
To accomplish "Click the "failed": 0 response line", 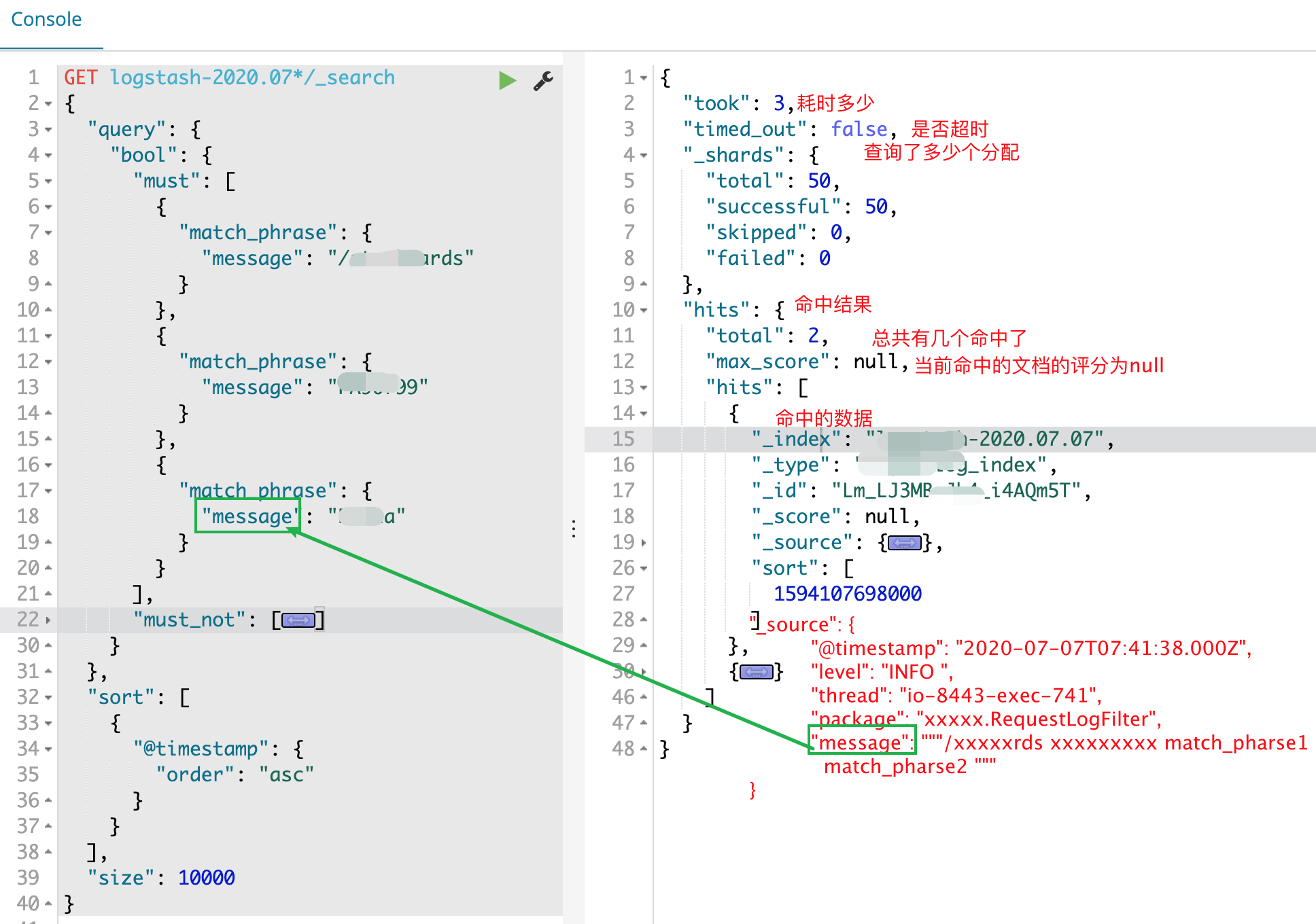I will tap(768, 258).
